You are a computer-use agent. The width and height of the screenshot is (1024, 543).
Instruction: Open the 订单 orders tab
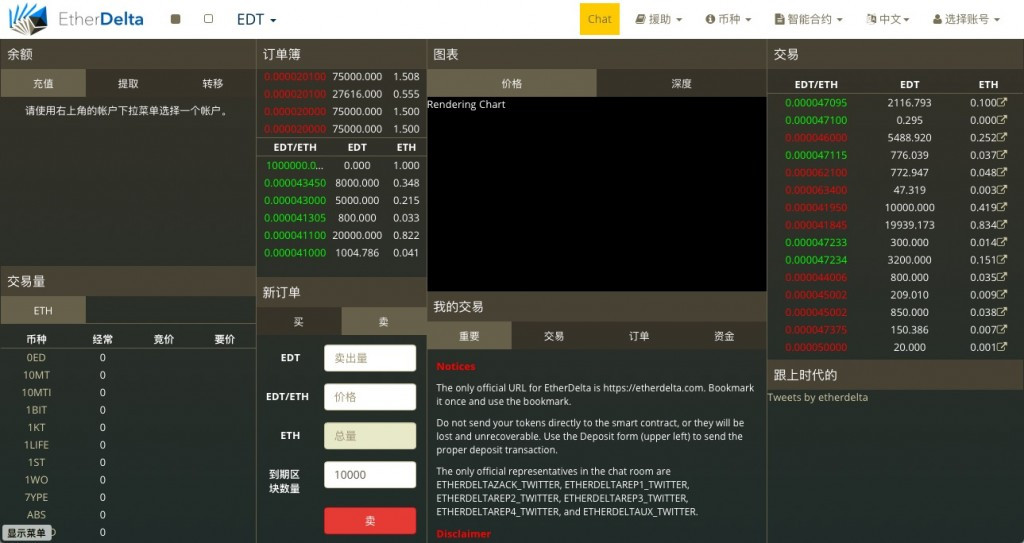(x=639, y=336)
